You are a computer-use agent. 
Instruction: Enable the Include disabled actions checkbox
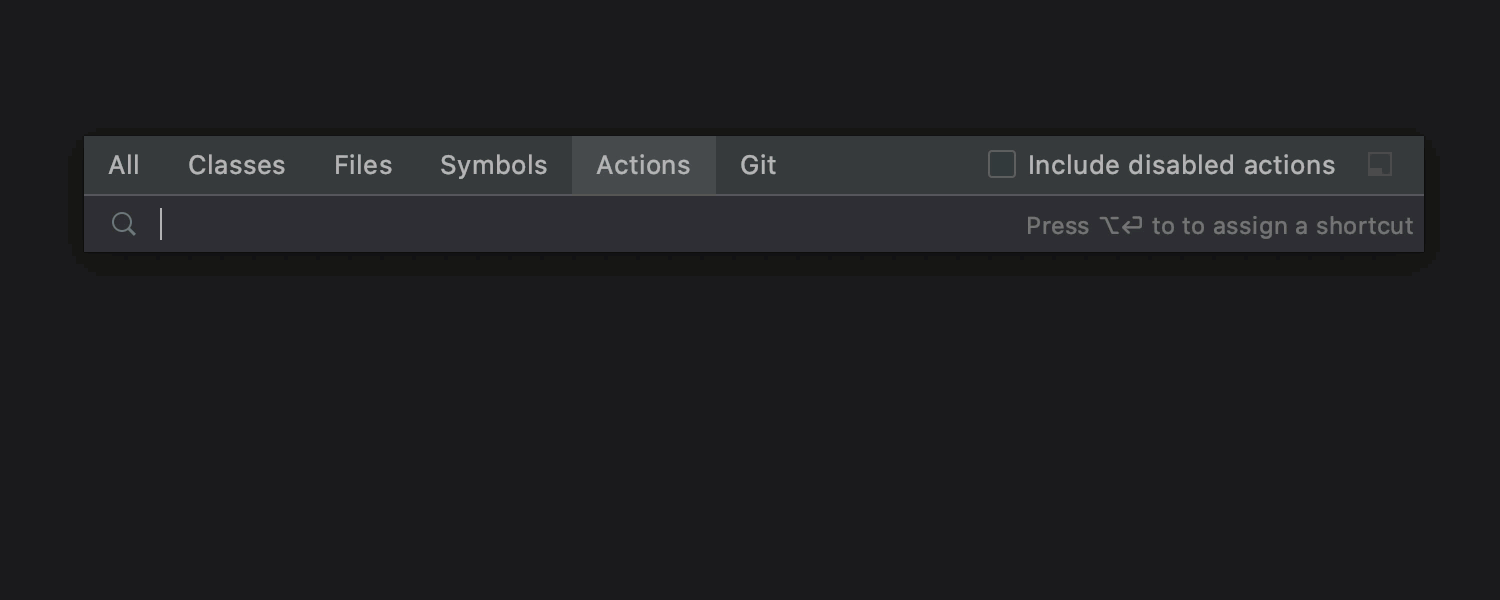click(1002, 164)
